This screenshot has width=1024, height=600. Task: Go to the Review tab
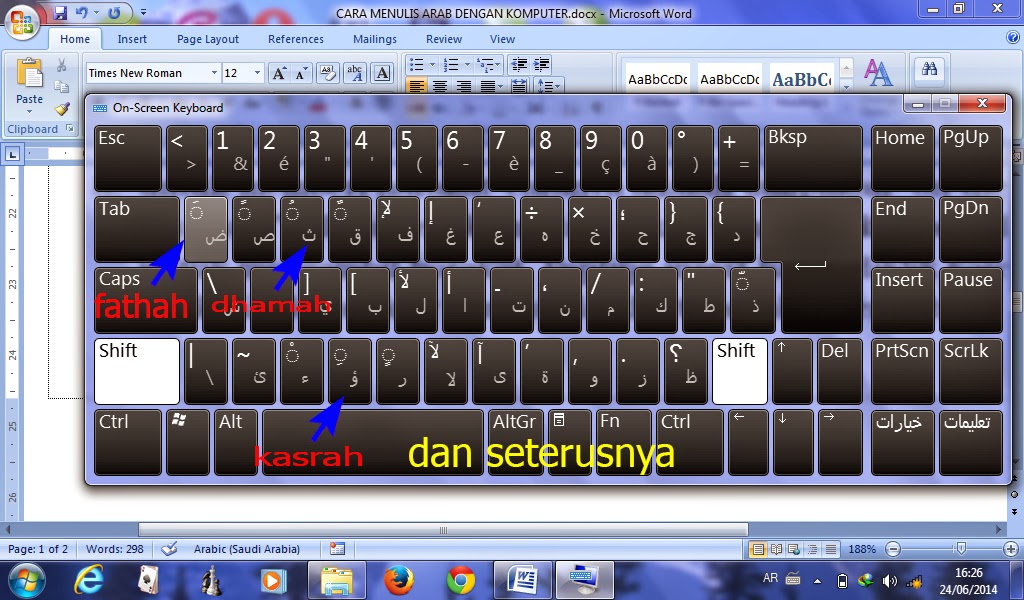pyautogui.click(x=444, y=39)
